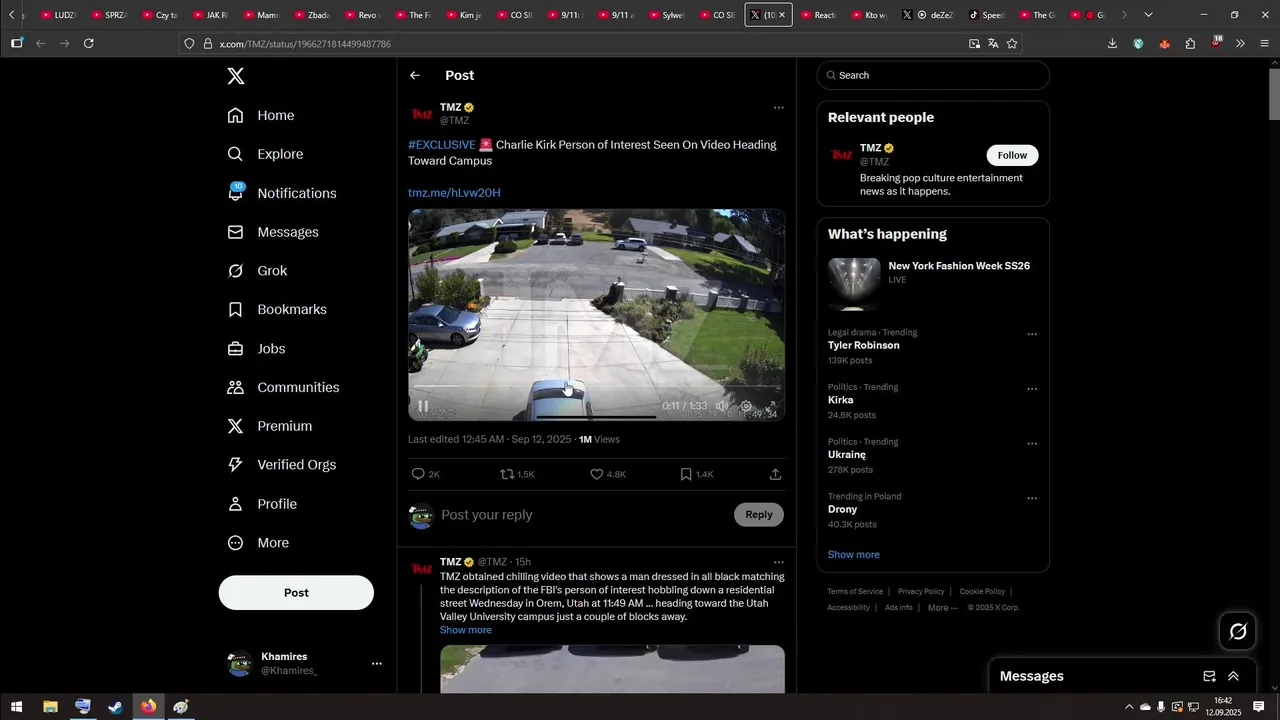List all browser tabs dropdown
1280x720 pixels.
pyautogui.click(x=1148, y=15)
